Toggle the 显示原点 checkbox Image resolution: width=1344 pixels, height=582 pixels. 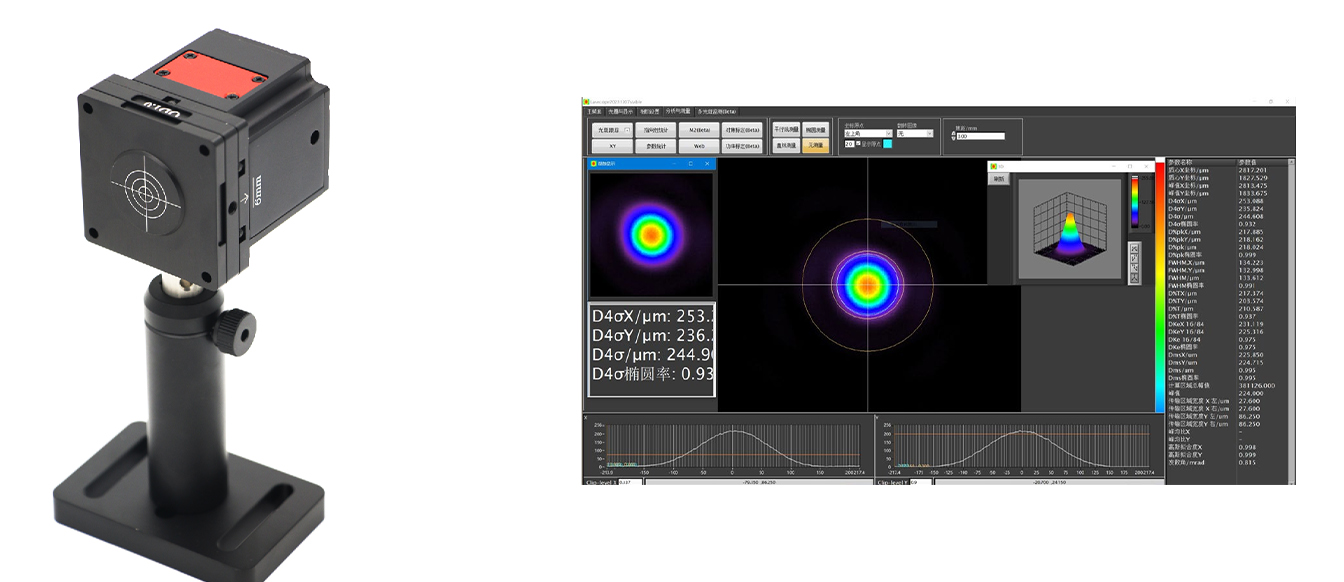tap(858, 144)
